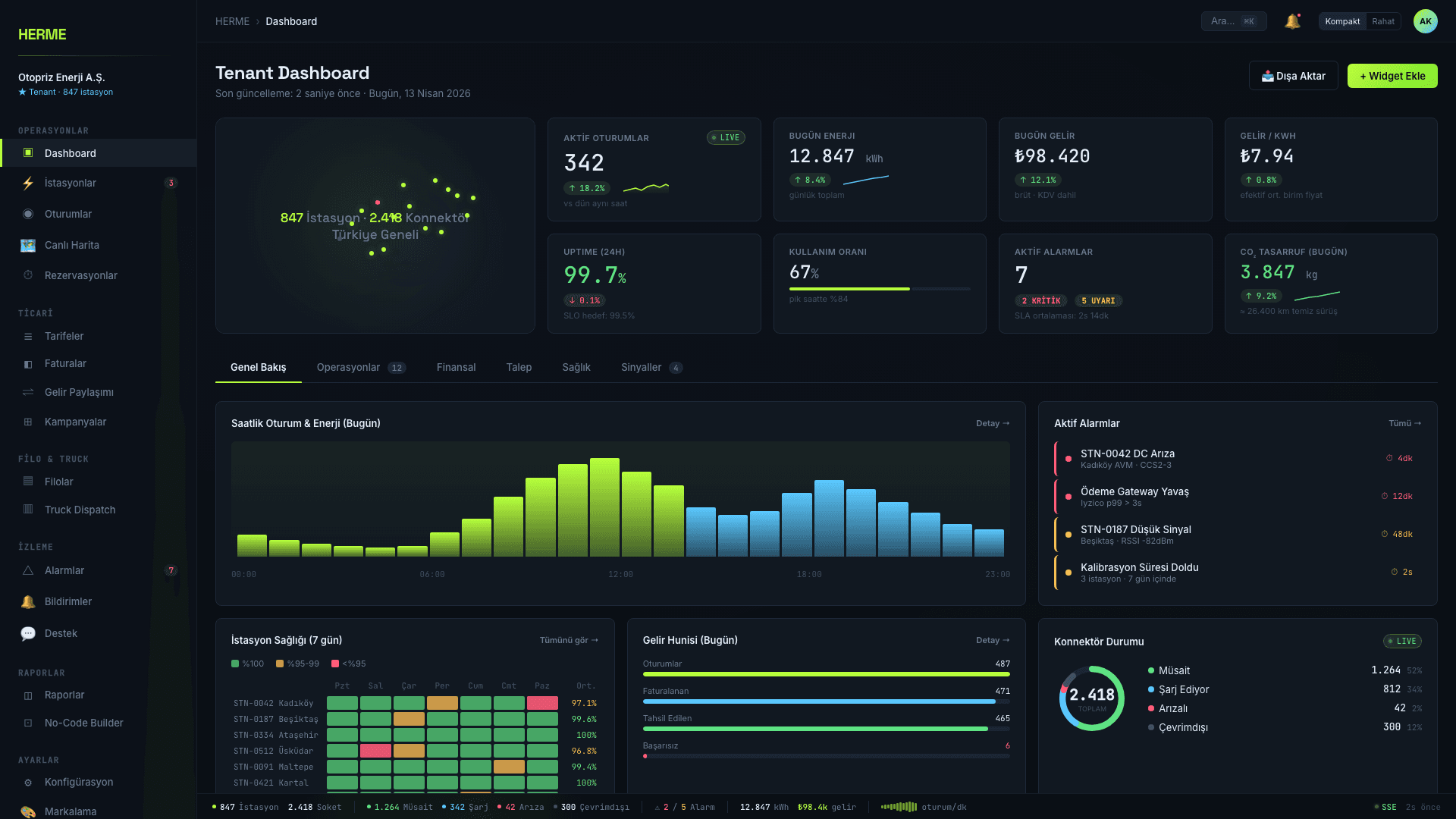
Task: Click the Tarifeler list icon
Action: pyautogui.click(x=28, y=336)
